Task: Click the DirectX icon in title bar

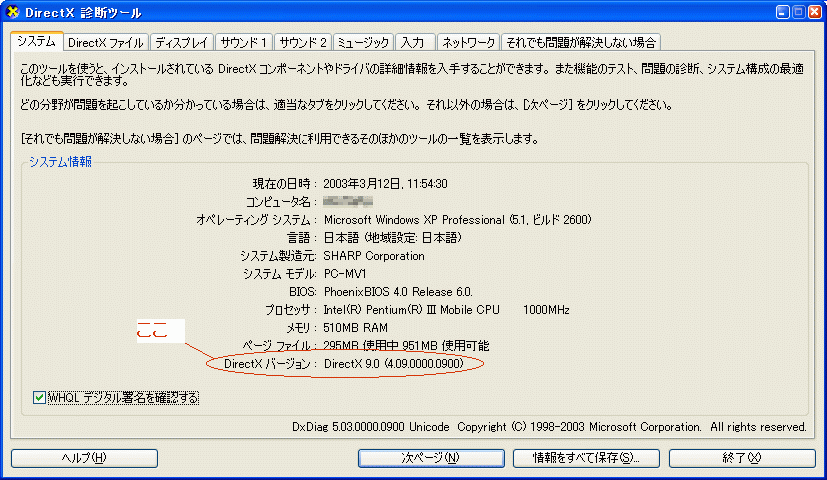Action: (x=12, y=12)
